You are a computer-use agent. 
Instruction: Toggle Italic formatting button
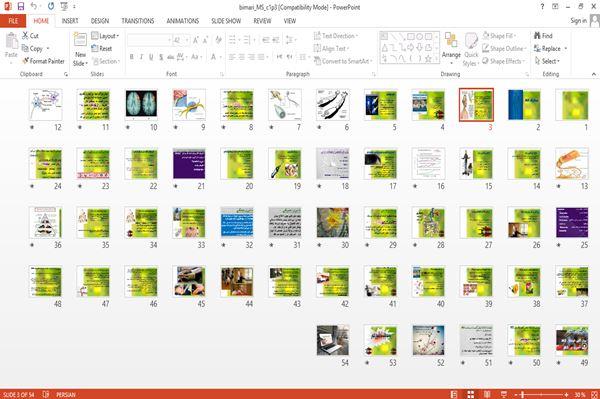142,57
